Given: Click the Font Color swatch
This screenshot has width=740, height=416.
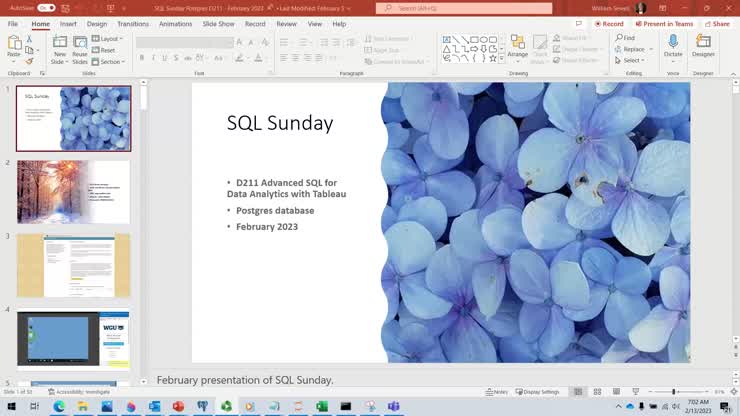Looking at the screenshot, I should (258, 58).
